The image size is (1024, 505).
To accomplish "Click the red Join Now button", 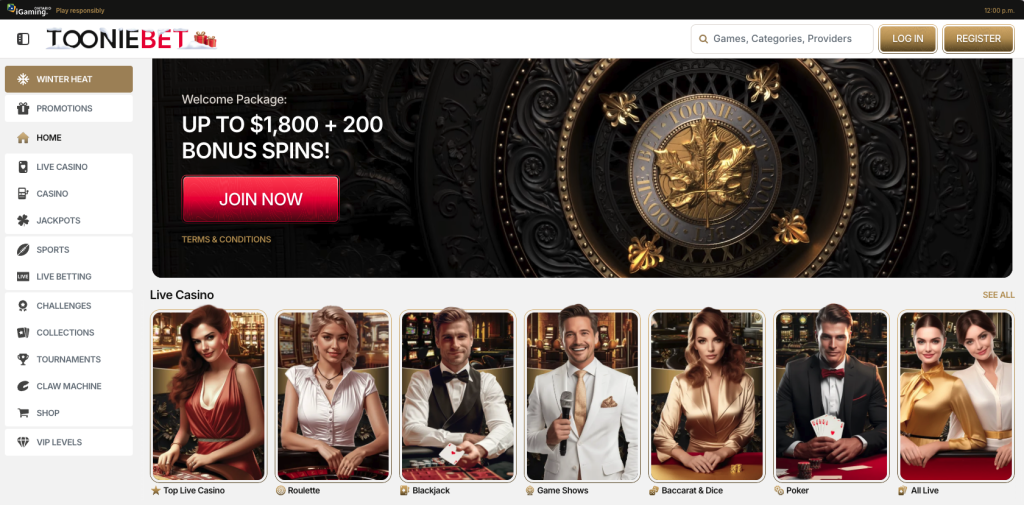I will pyautogui.click(x=261, y=199).
